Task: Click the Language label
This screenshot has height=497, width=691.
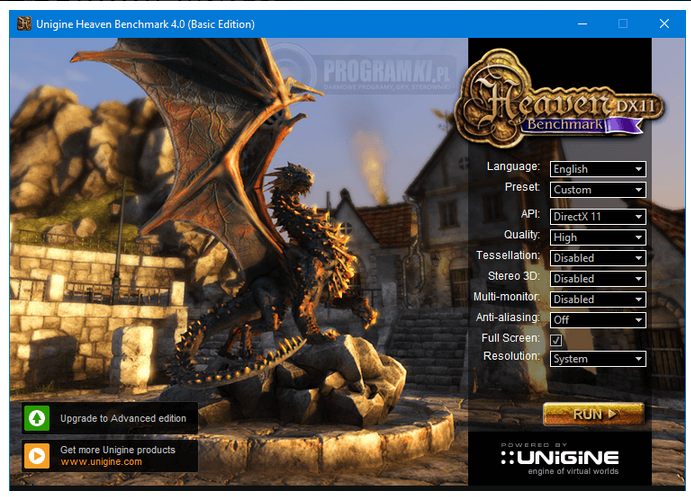Action: (x=513, y=167)
